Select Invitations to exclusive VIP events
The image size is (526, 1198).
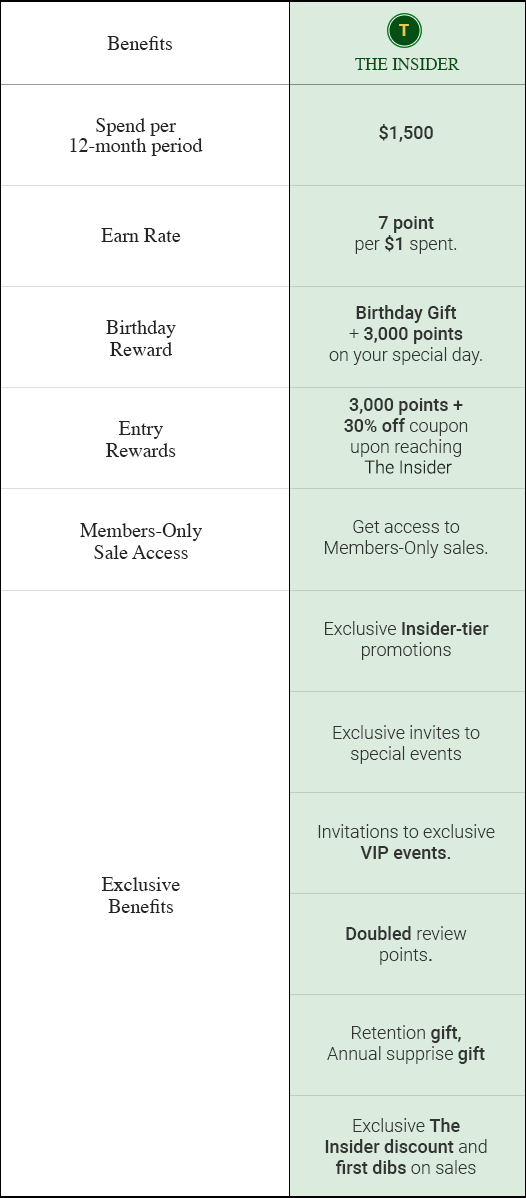406,842
